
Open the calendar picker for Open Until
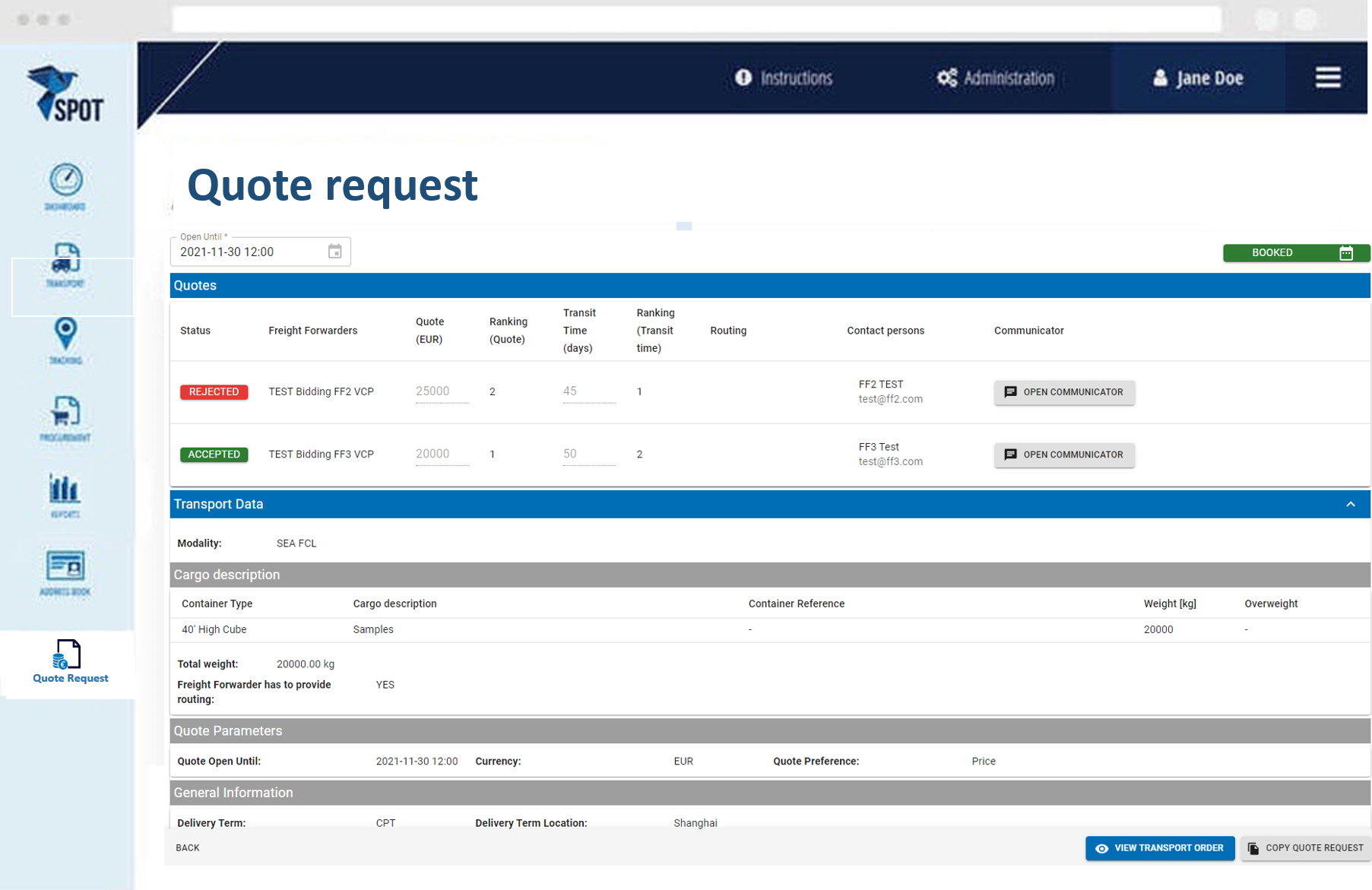pyautogui.click(x=334, y=252)
